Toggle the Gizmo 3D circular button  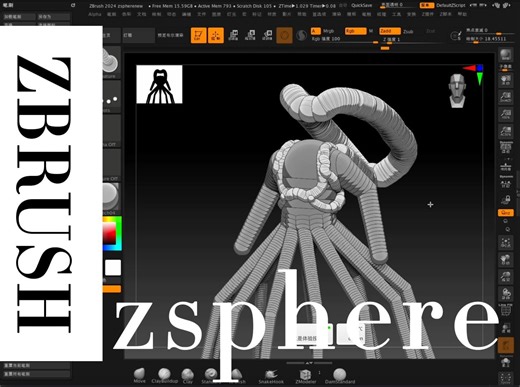[x=284, y=35]
